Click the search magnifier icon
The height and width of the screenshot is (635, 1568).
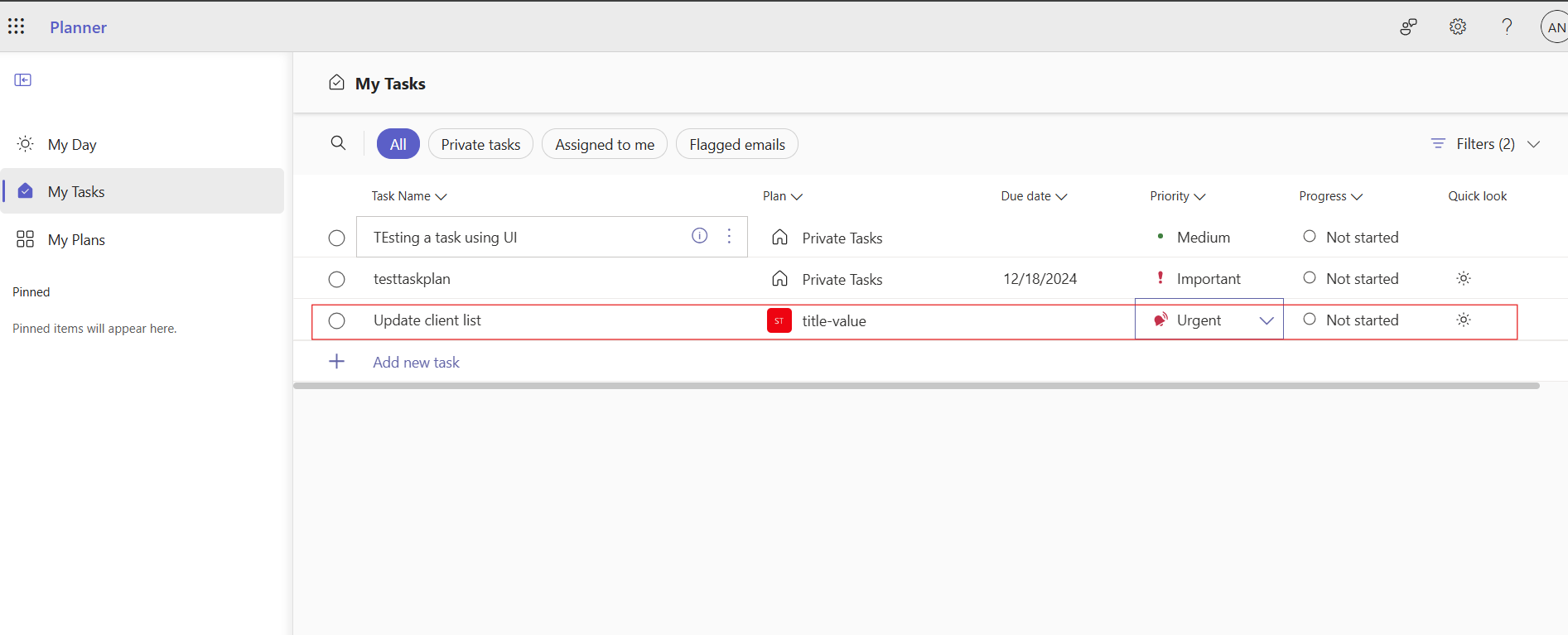[x=338, y=143]
